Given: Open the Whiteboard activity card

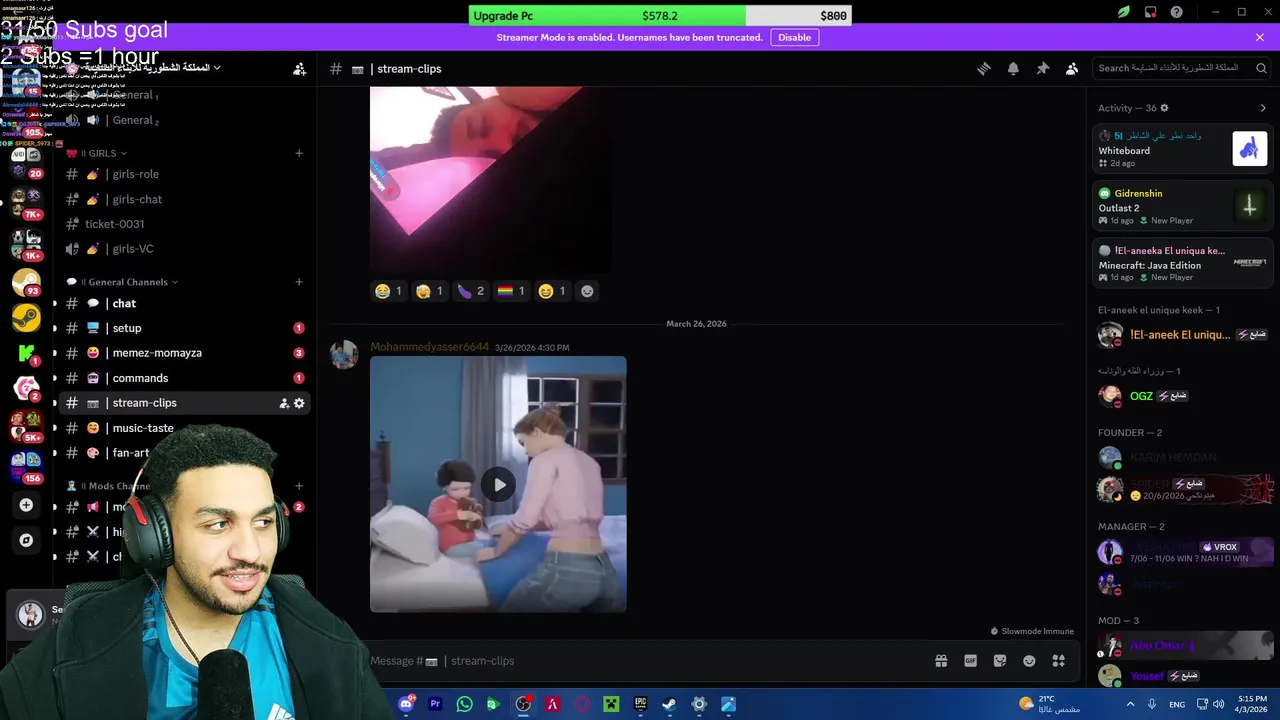Looking at the screenshot, I should coord(1183,149).
